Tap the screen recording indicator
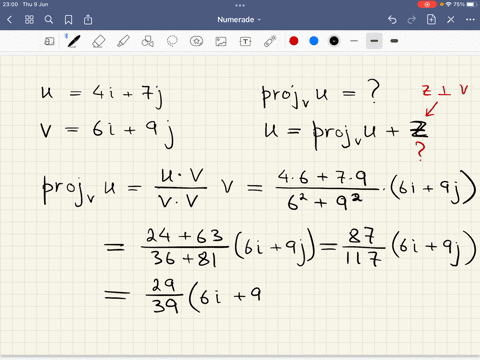This screenshot has width=480, height=360. coord(427,4)
